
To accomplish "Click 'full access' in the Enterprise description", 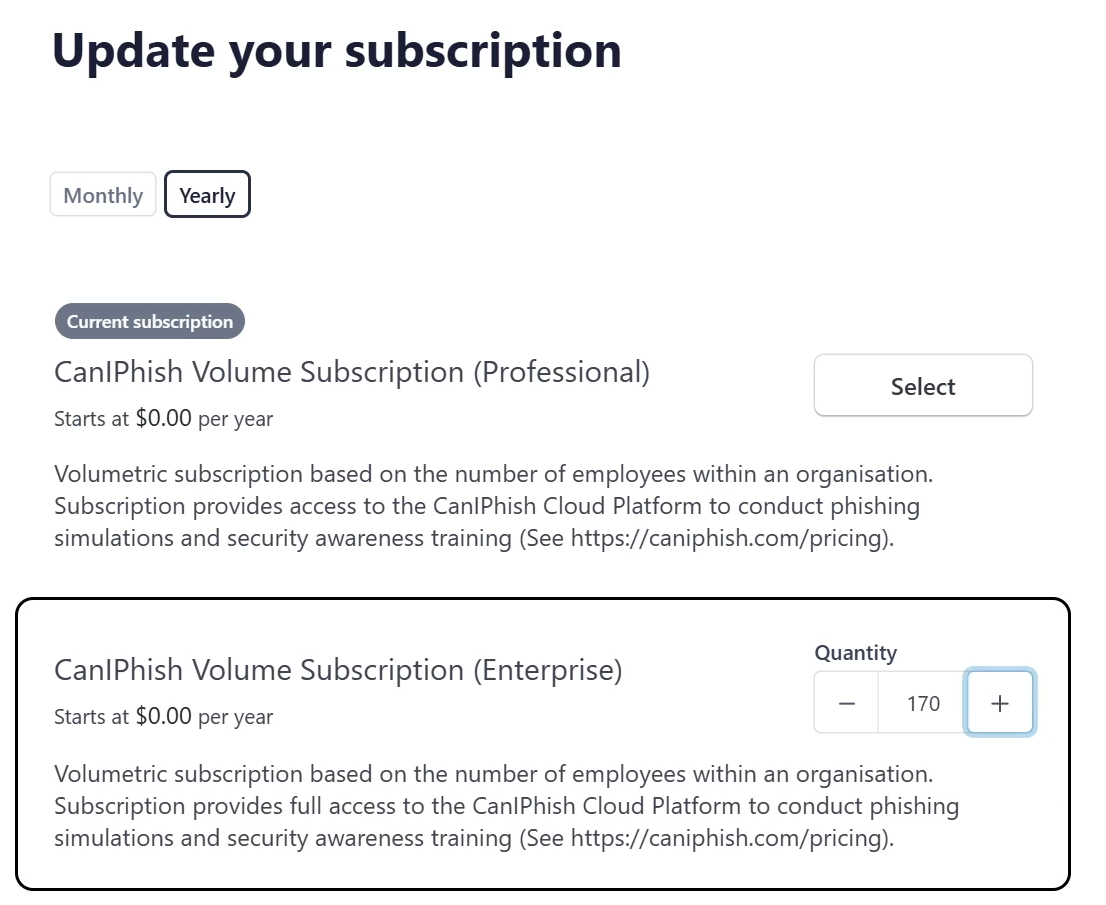I will [x=335, y=806].
